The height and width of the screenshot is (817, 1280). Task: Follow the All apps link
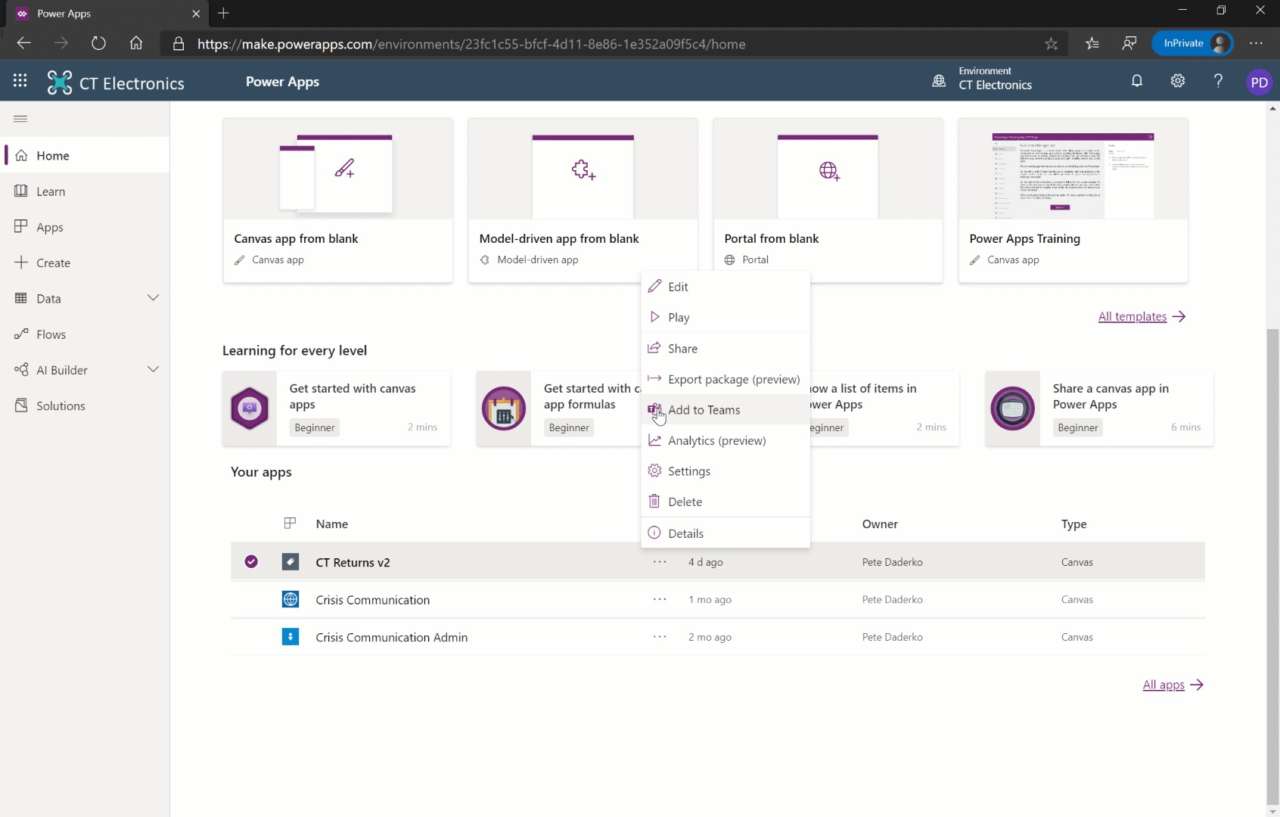1172,685
